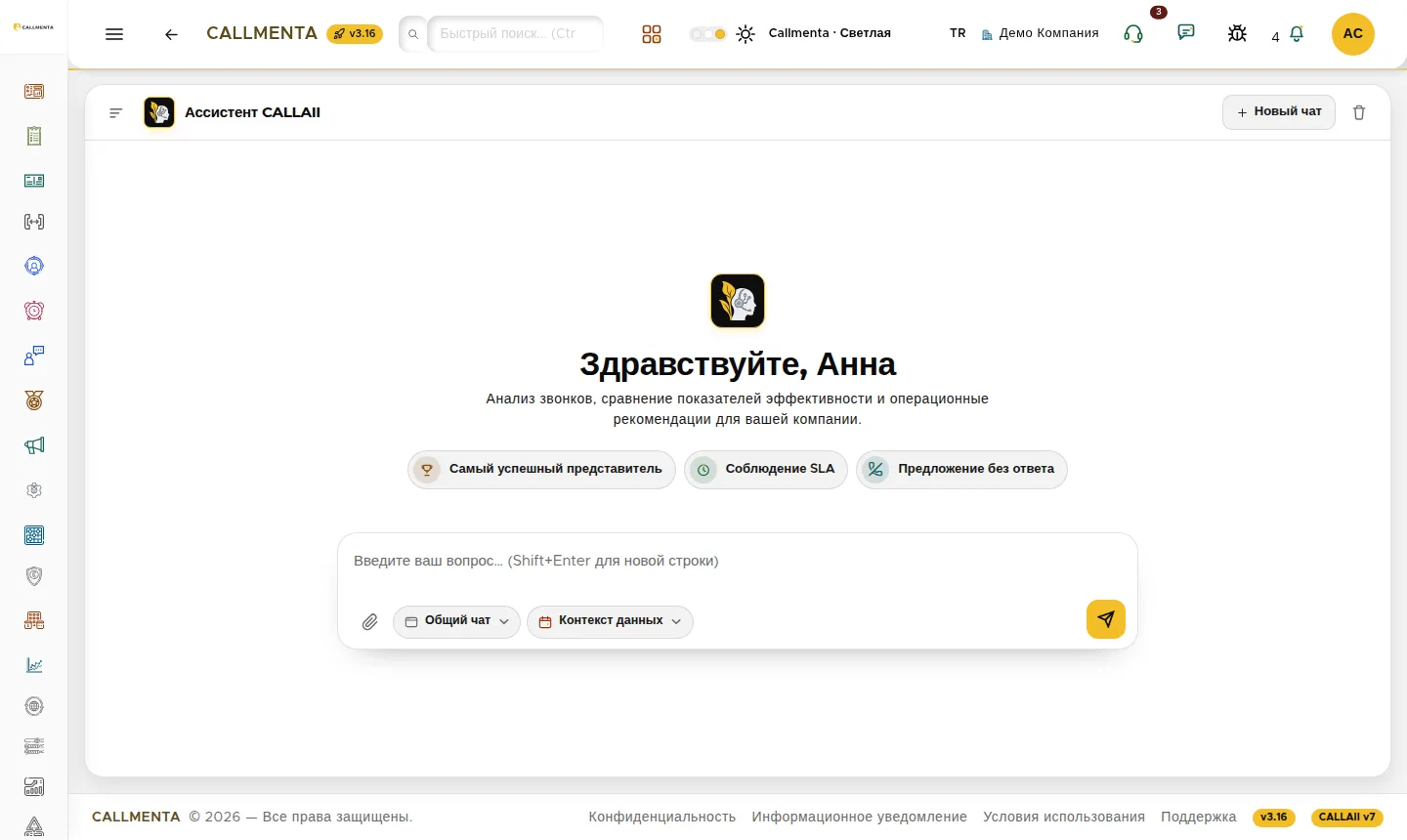This screenshot has height=840, width=1407.
Task: Open the Callmenta · Светлая theme selector
Action: point(830,33)
